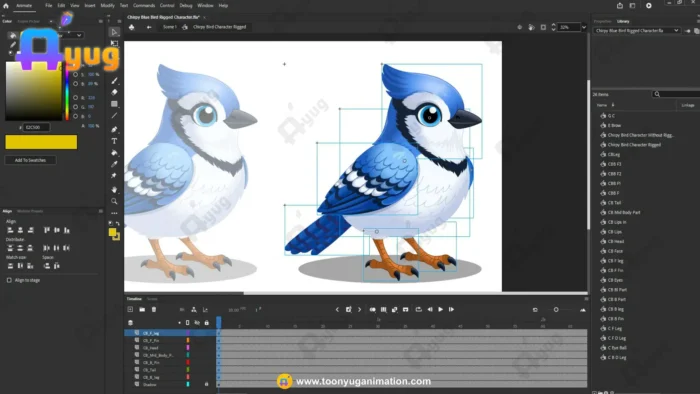Click the Add To Swatches button

coord(30,160)
